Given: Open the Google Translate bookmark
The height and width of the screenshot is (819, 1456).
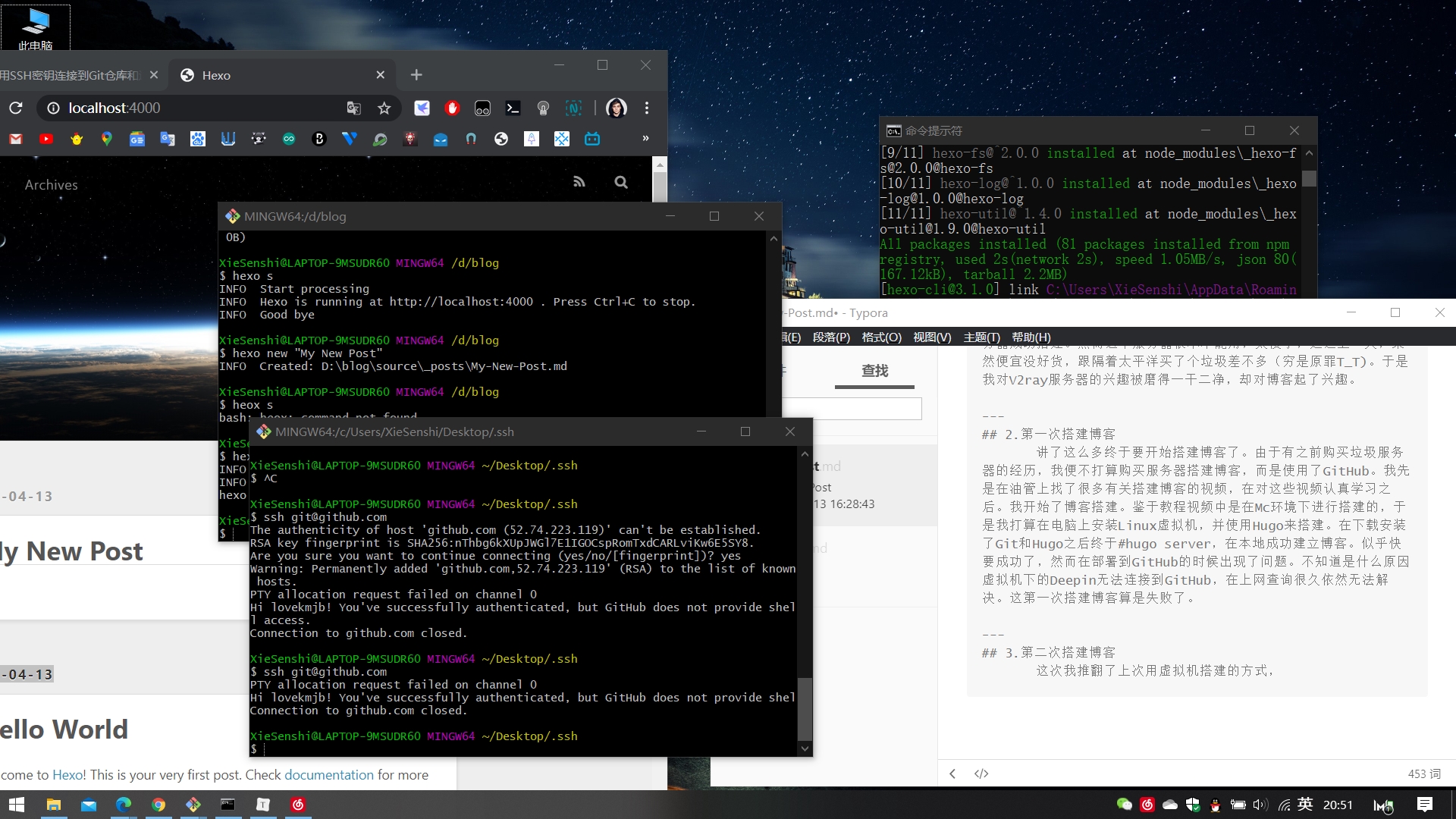Looking at the screenshot, I should point(168,139).
